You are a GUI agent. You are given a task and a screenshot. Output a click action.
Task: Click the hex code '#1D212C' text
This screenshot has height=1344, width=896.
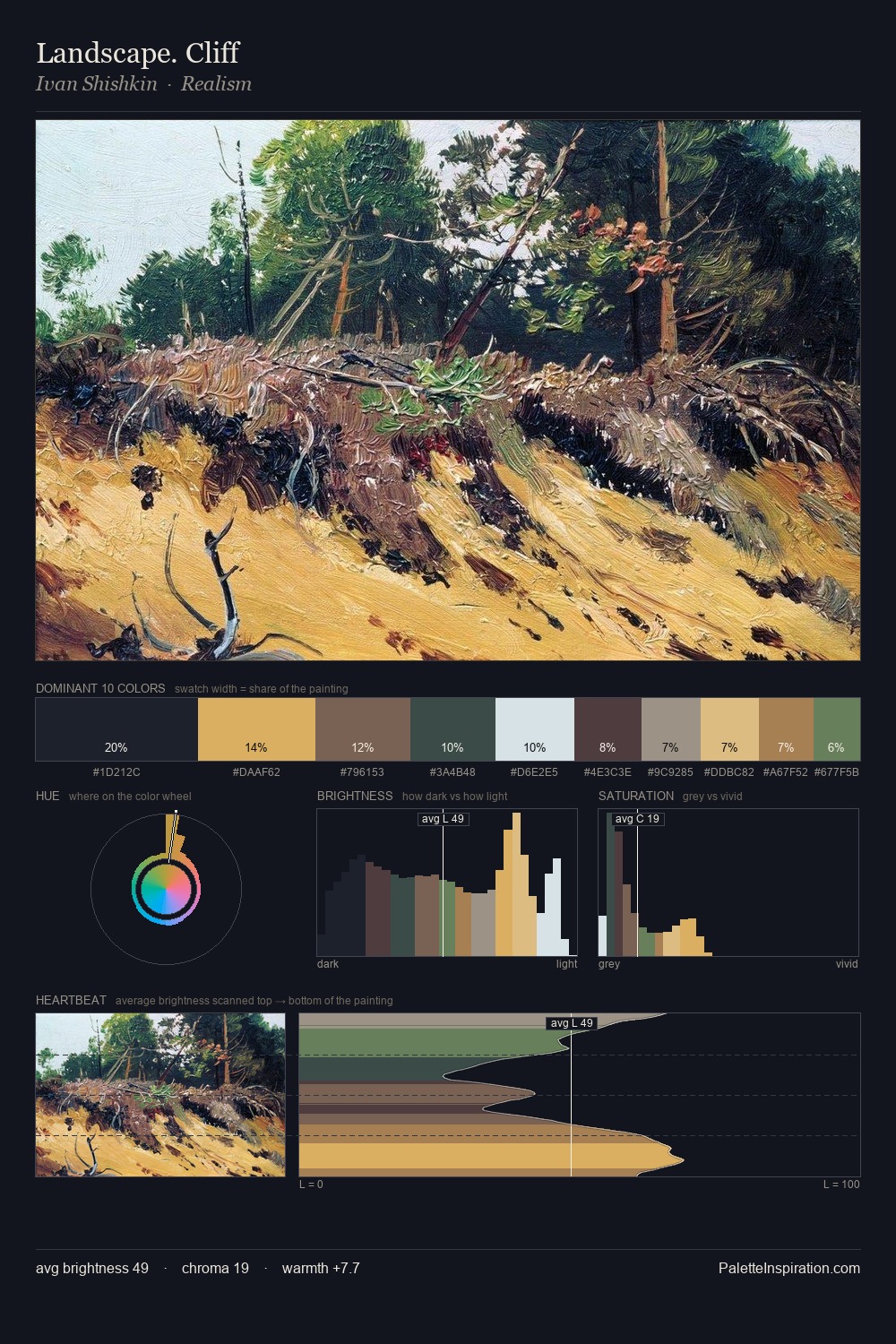tap(116, 771)
